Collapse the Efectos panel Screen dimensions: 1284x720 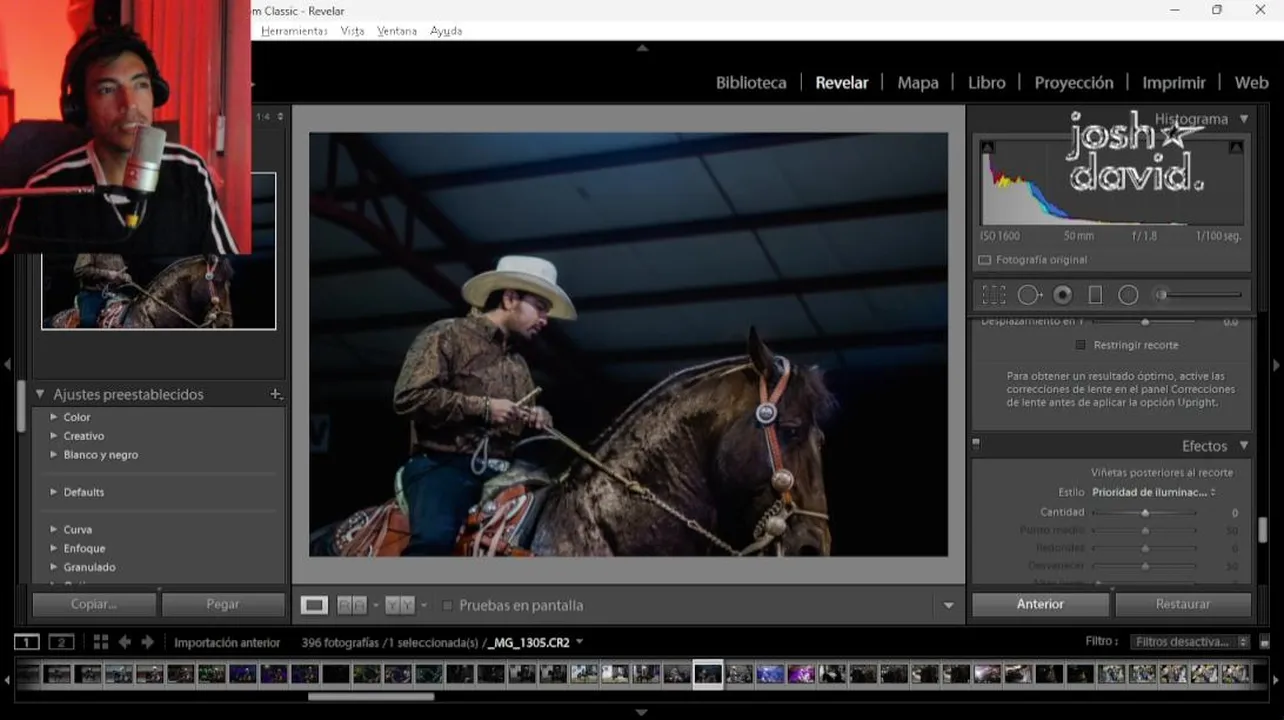tap(1244, 446)
